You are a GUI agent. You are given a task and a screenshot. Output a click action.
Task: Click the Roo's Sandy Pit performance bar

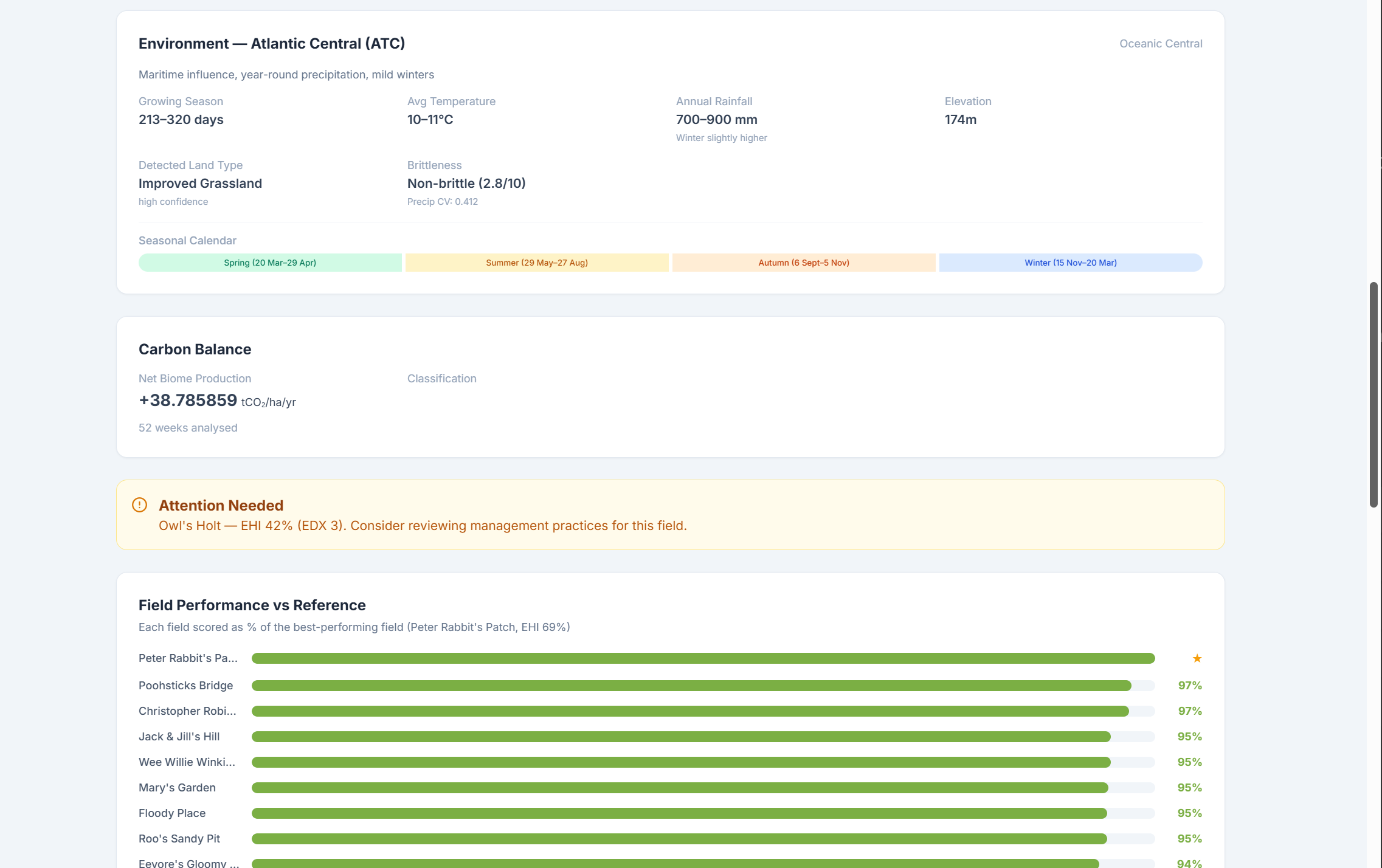click(703, 839)
